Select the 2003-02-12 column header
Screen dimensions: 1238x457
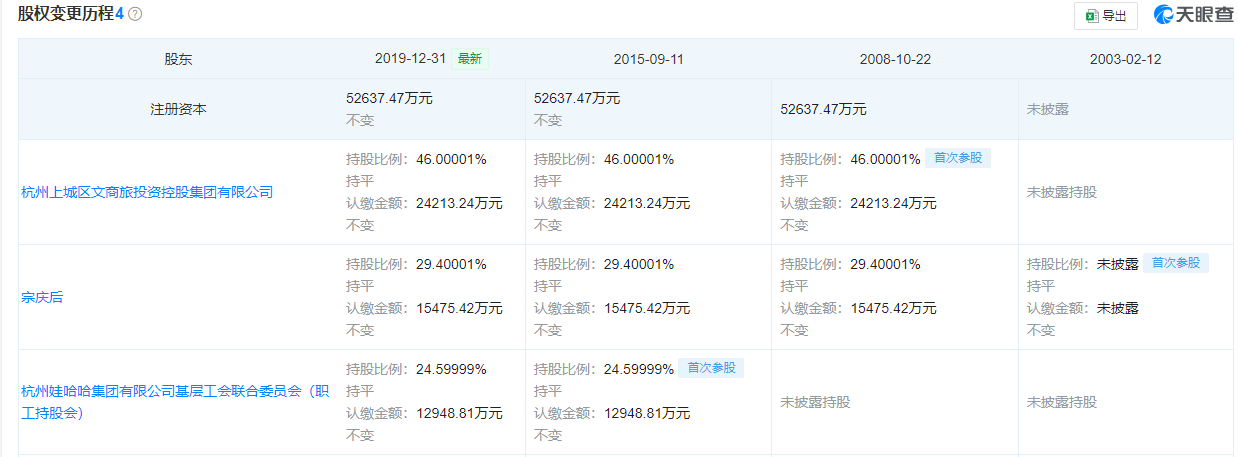[x=1126, y=59]
